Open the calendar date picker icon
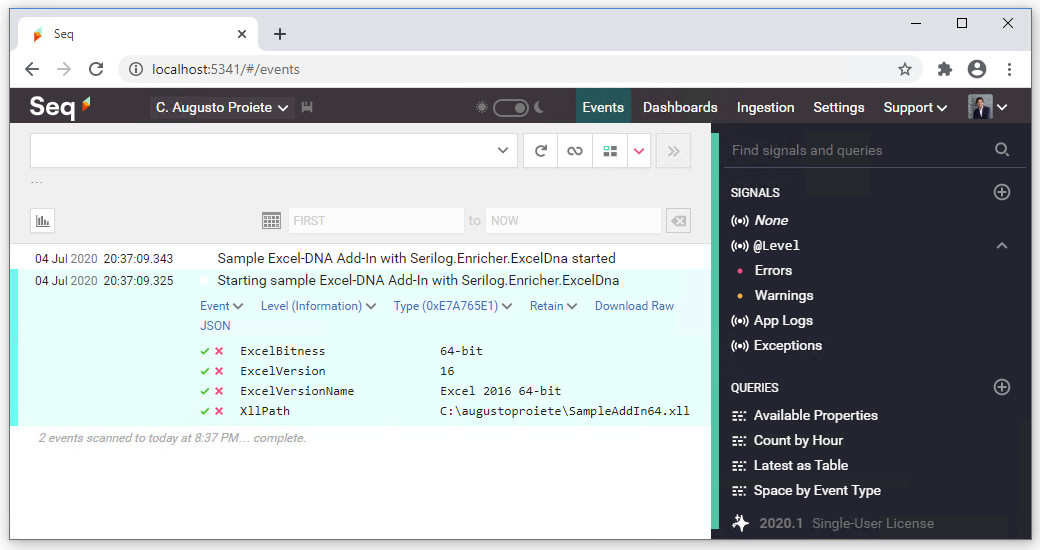Viewport: 1040px width, 550px height. click(271, 221)
